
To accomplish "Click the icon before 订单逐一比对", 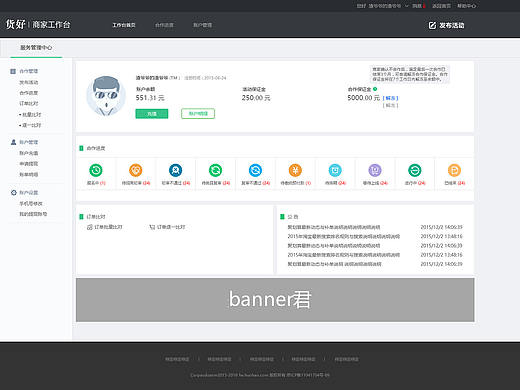I will [x=152, y=227].
